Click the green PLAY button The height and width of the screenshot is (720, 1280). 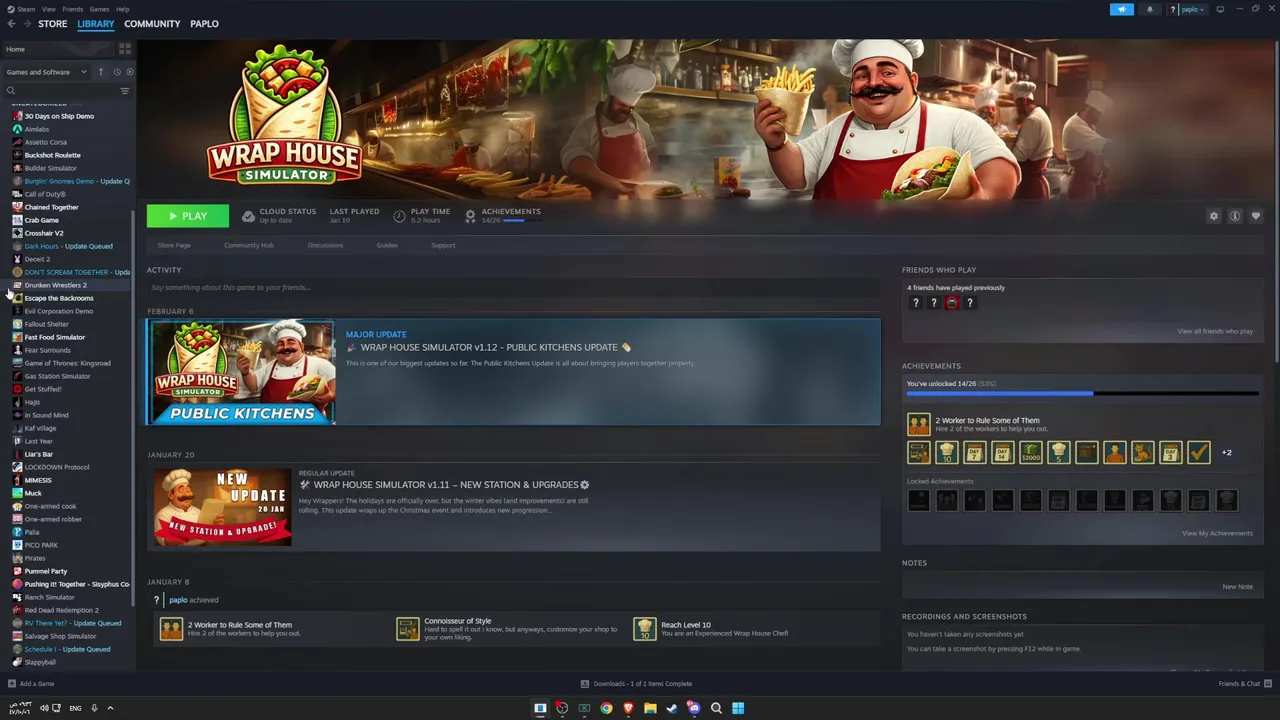click(x=188, y=216)
